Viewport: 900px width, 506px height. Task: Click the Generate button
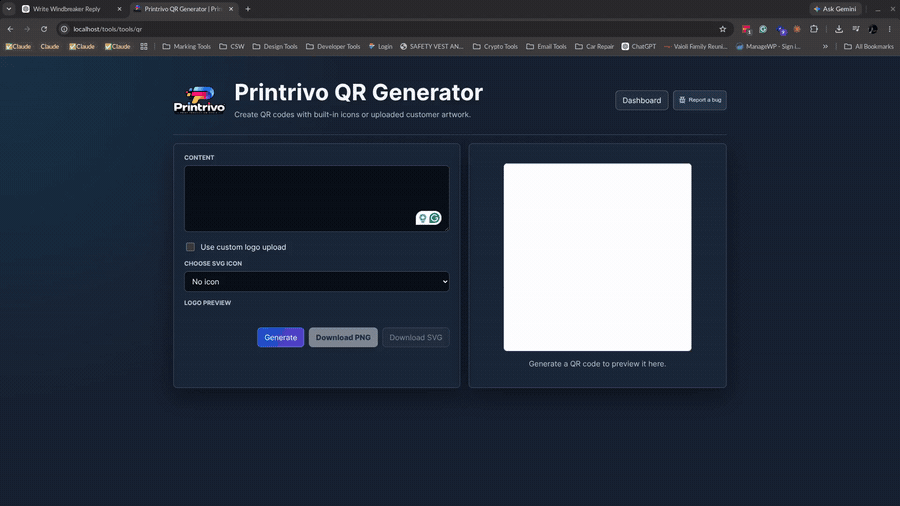coord(280,337)
